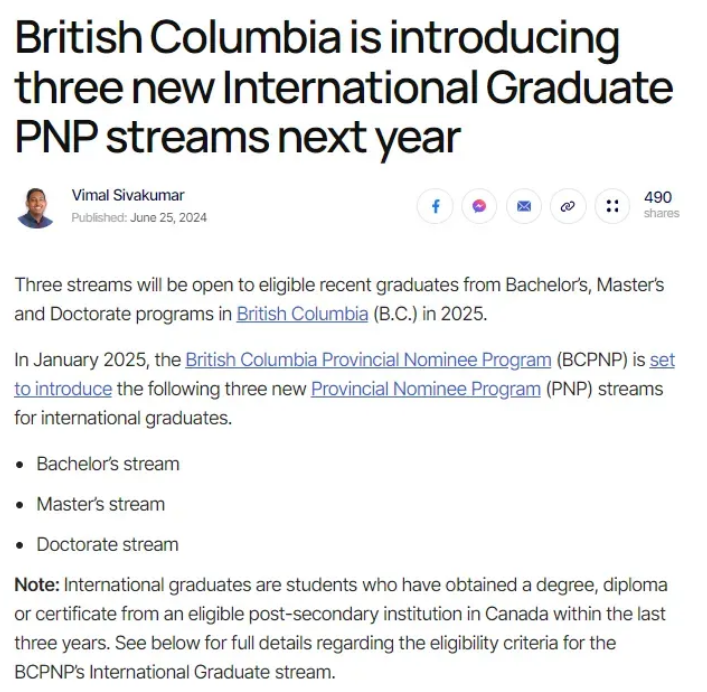The image size is (707, 692).
Task: Click the intro paragraph about three streams
Action: 339,299
